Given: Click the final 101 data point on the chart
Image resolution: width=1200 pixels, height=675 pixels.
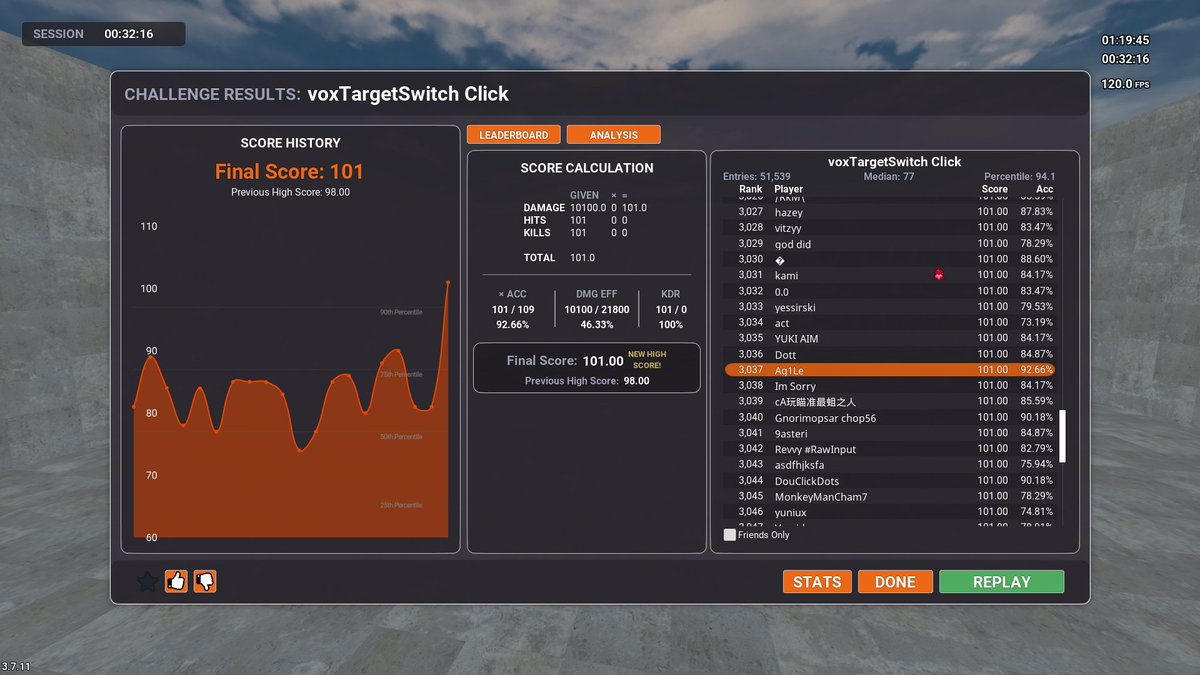Looking at the screenshot, I should [448, 283].
